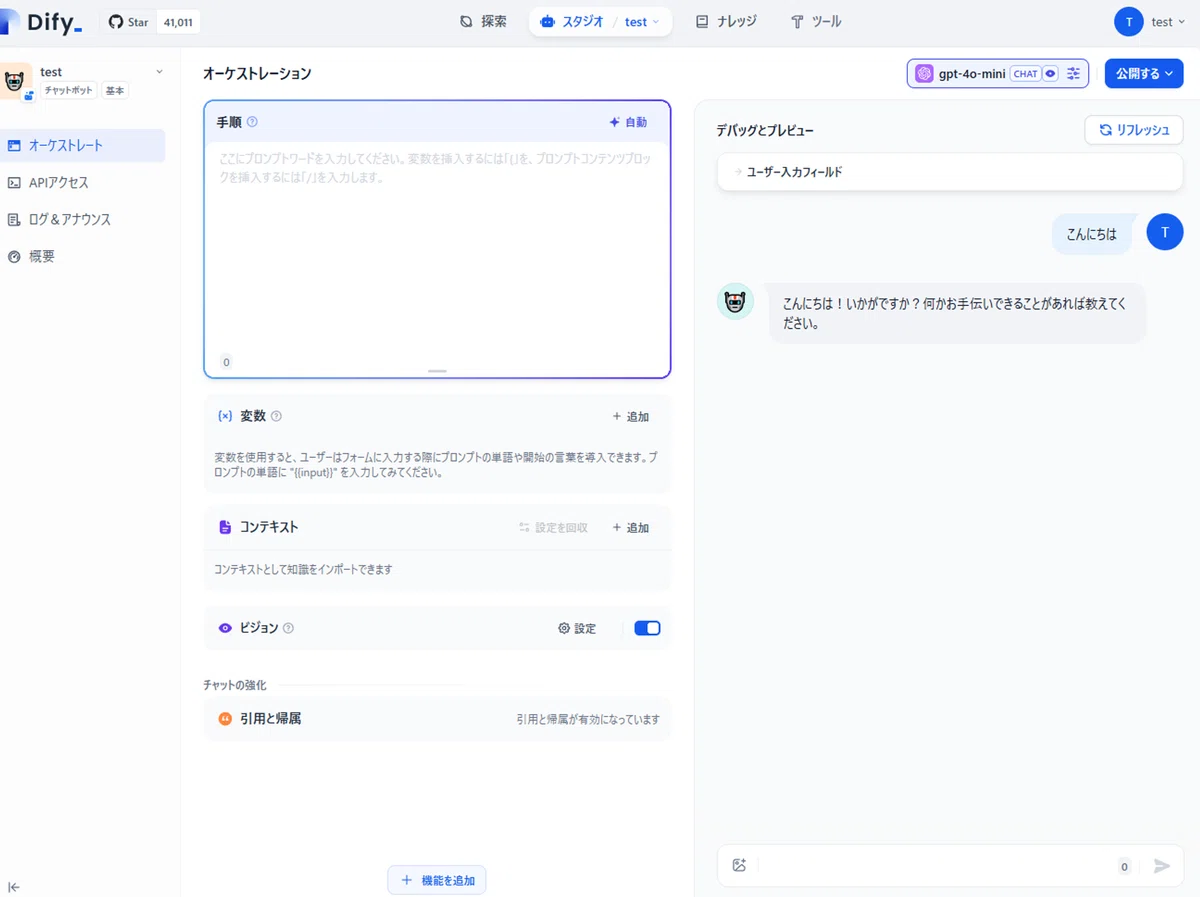The height and width of the screenshot is (897, 1200).
Task: Click the 機能を追加 button
Action: point(437,880)
